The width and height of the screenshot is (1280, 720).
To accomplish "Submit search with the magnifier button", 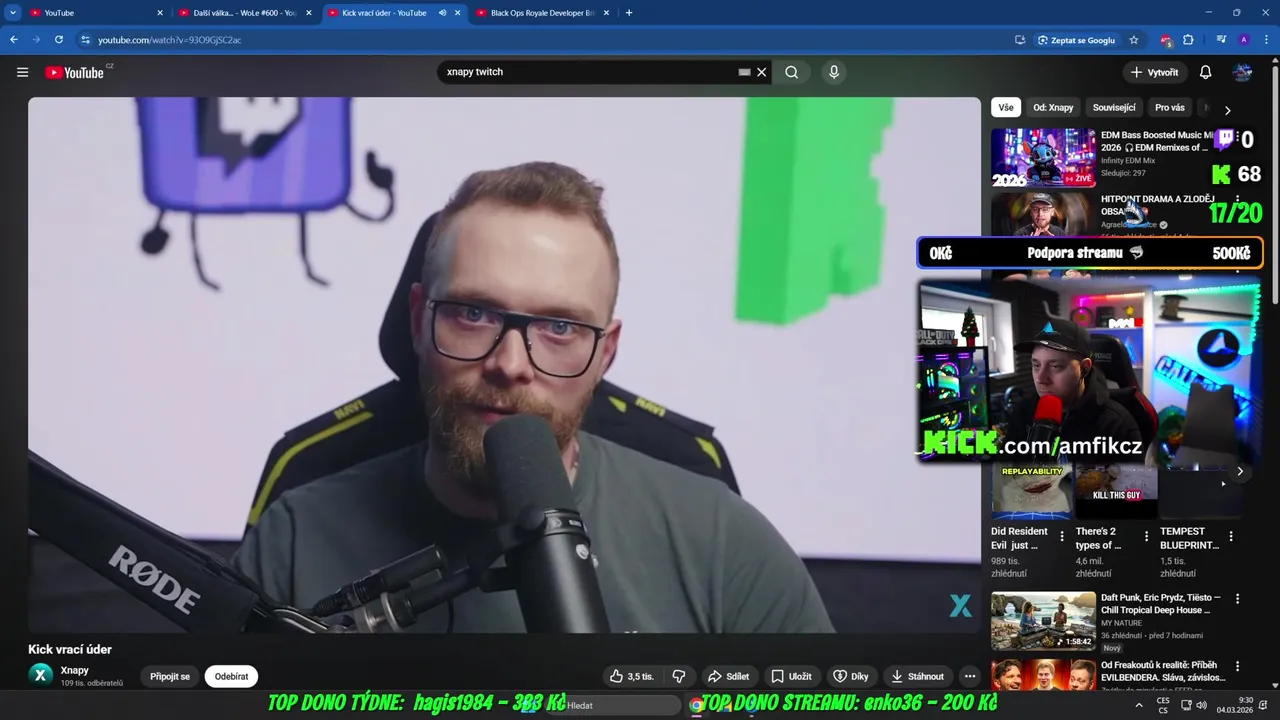I will click(791, 72).
